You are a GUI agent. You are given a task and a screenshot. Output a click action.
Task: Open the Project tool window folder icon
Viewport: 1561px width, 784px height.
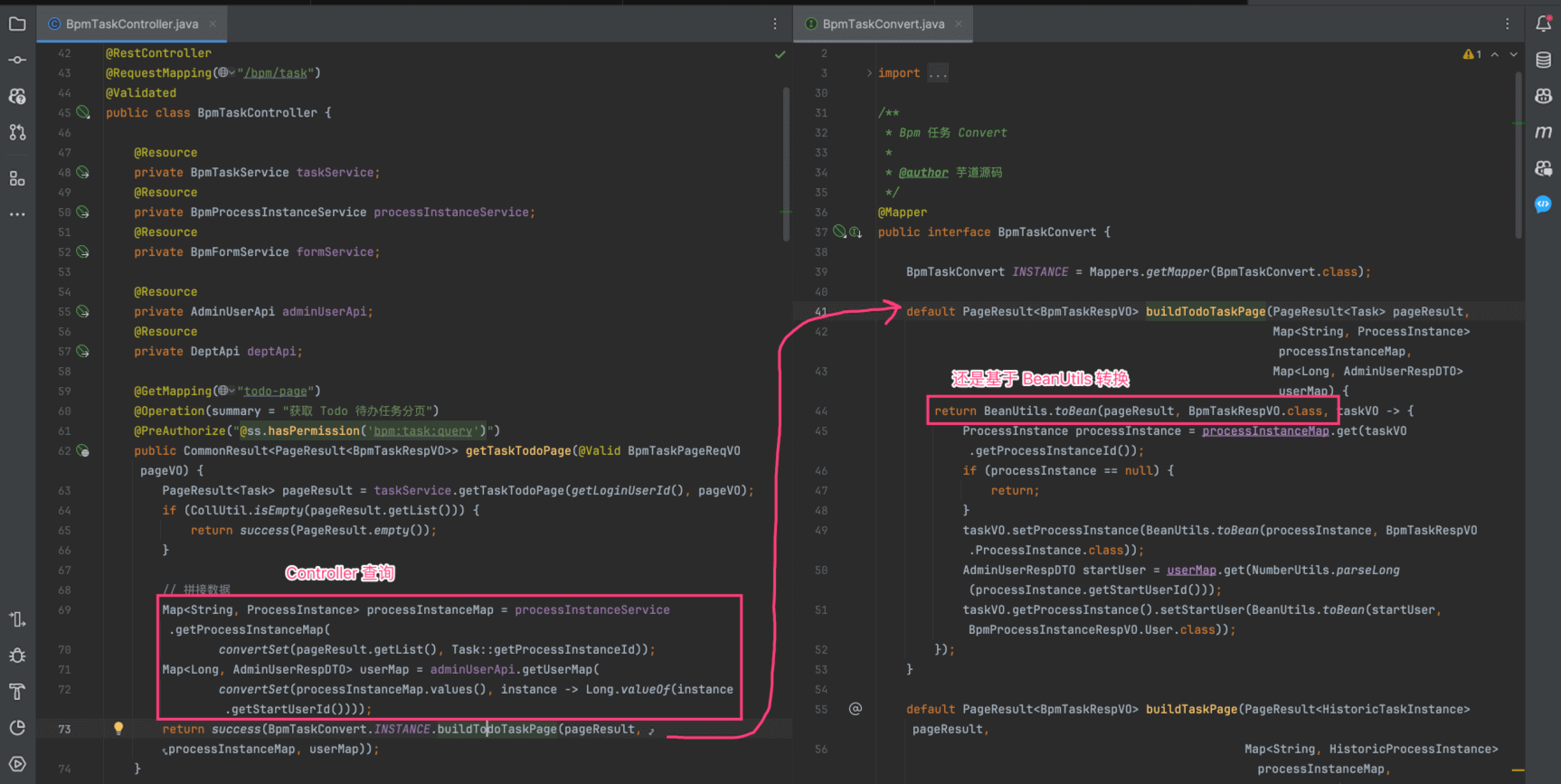pos(17,24)
